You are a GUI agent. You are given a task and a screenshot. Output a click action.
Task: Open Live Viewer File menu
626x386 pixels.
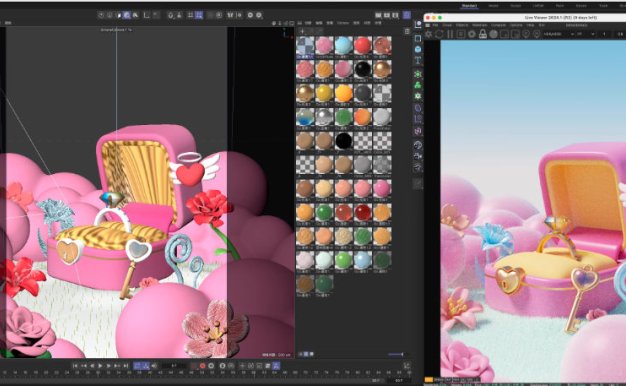click(x=435, y=25)
